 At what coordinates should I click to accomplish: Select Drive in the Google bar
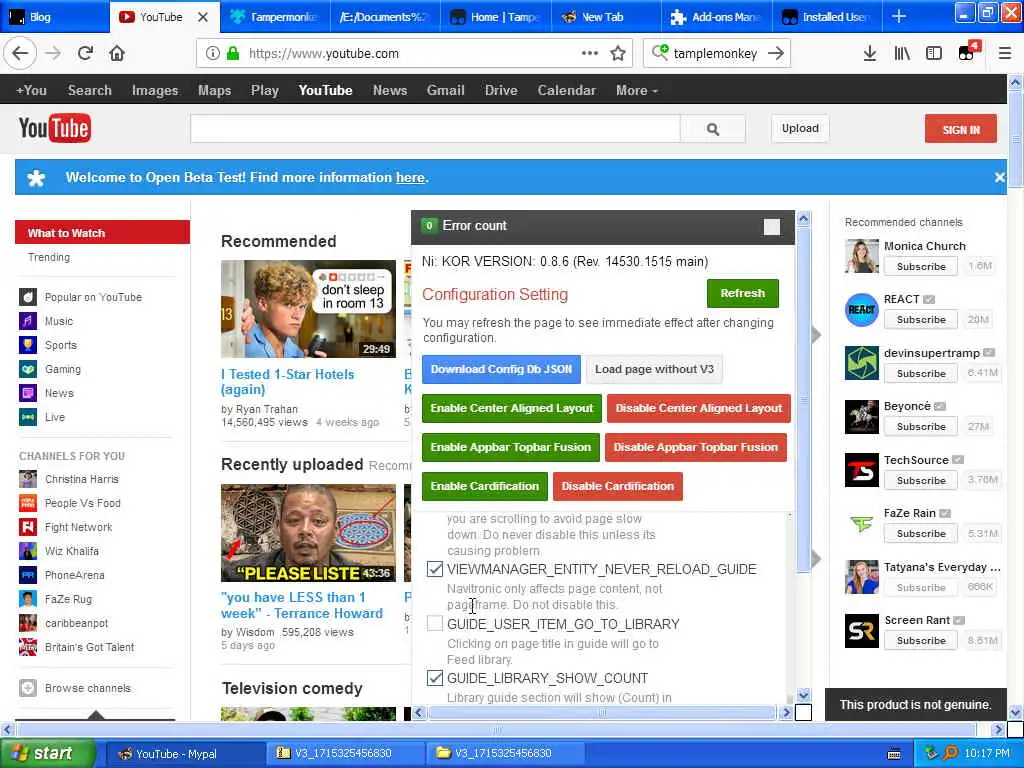coord(501,90)
